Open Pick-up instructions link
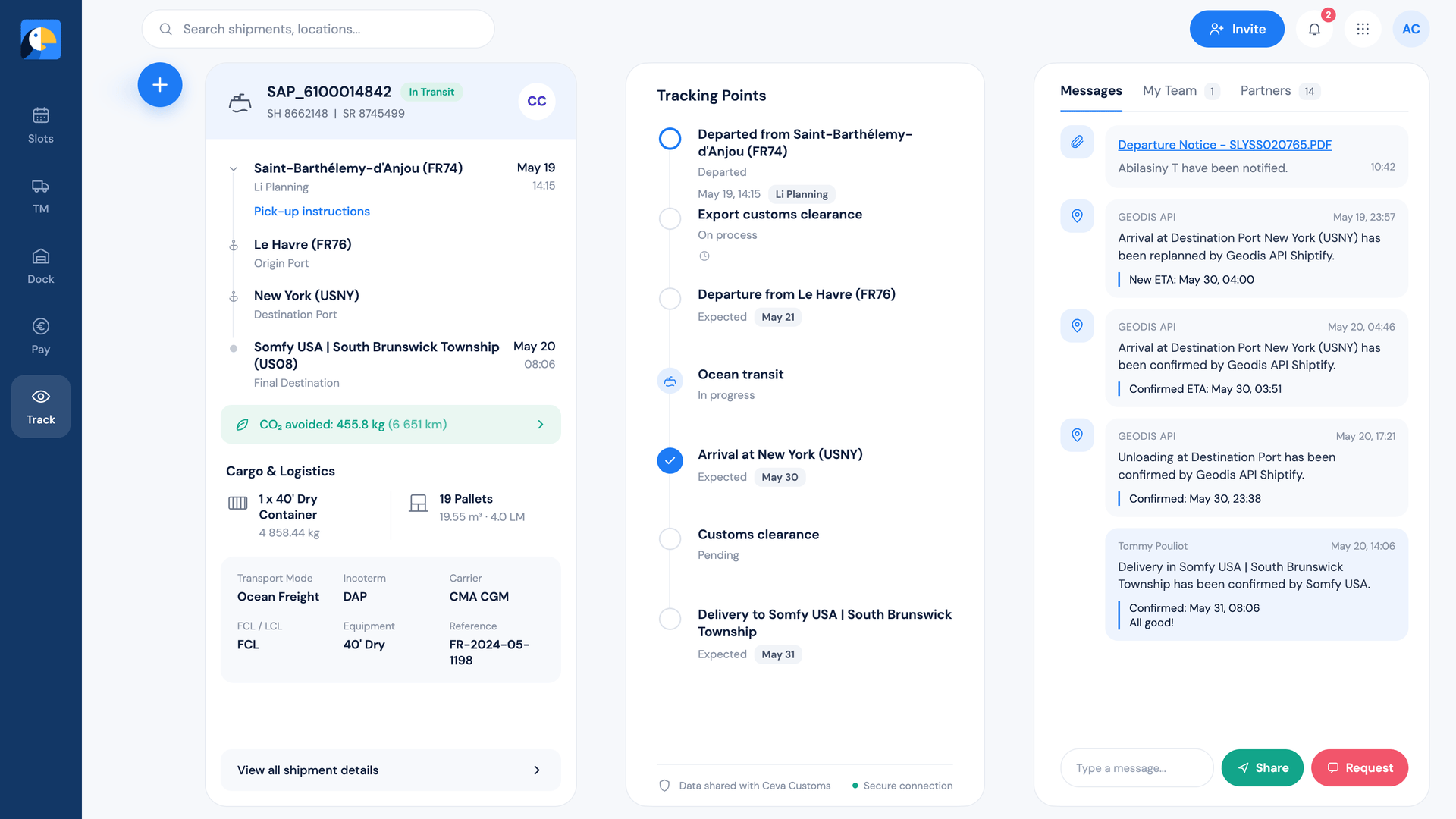 tap(312, 212)
